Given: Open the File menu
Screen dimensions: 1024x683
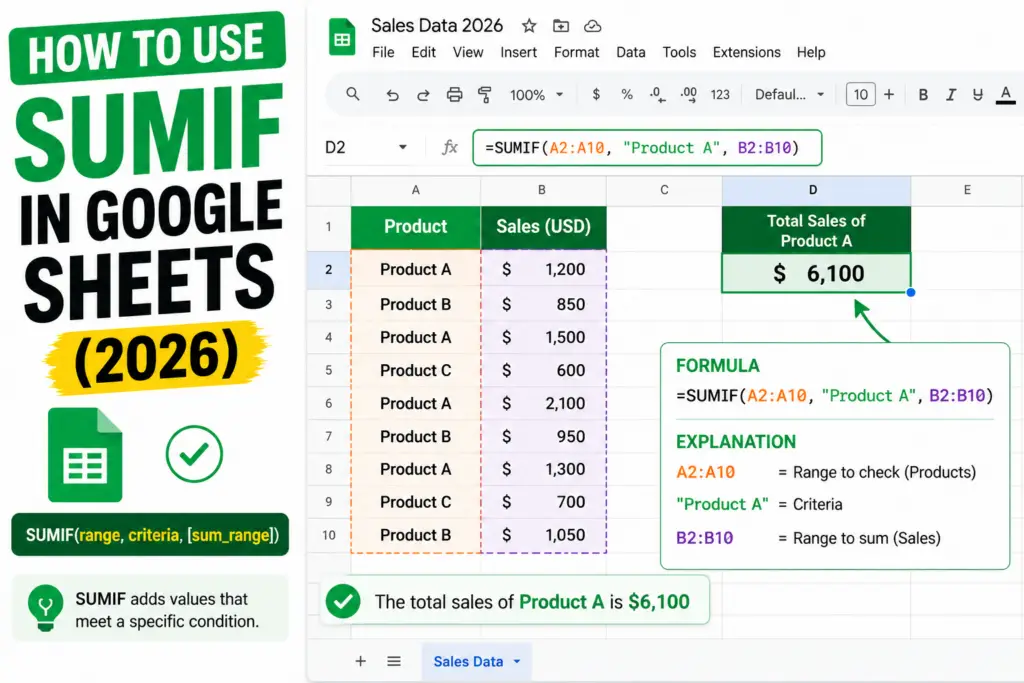Looking at the screenshot, I should (x=383, y=52).
